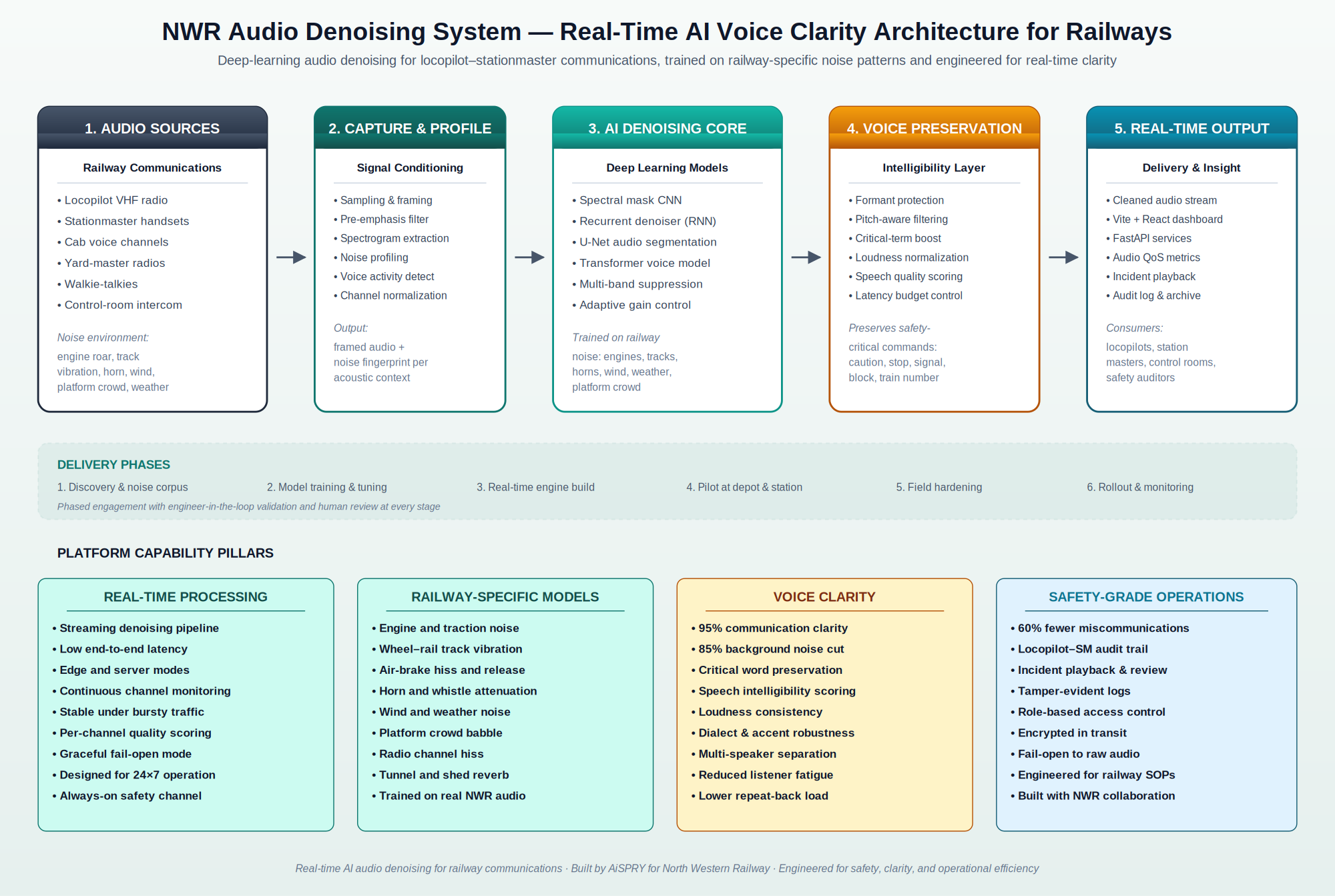
Task: Click 'Trained on real NWR audio' item
Action: (x=449, y=796)
